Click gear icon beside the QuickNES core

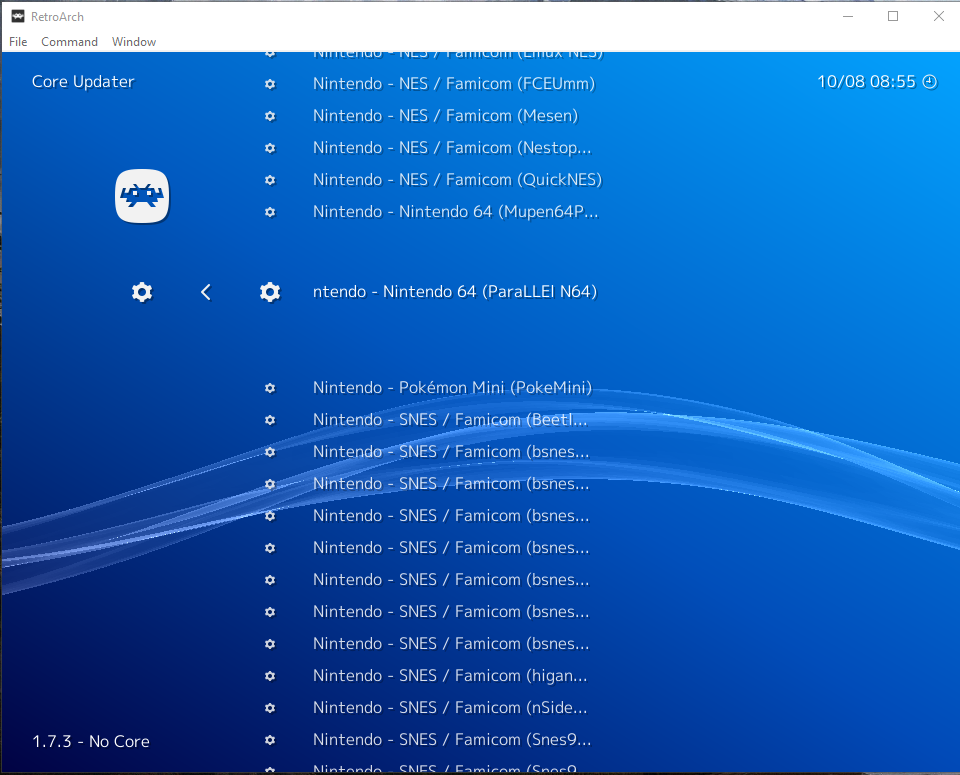(270, 180)
